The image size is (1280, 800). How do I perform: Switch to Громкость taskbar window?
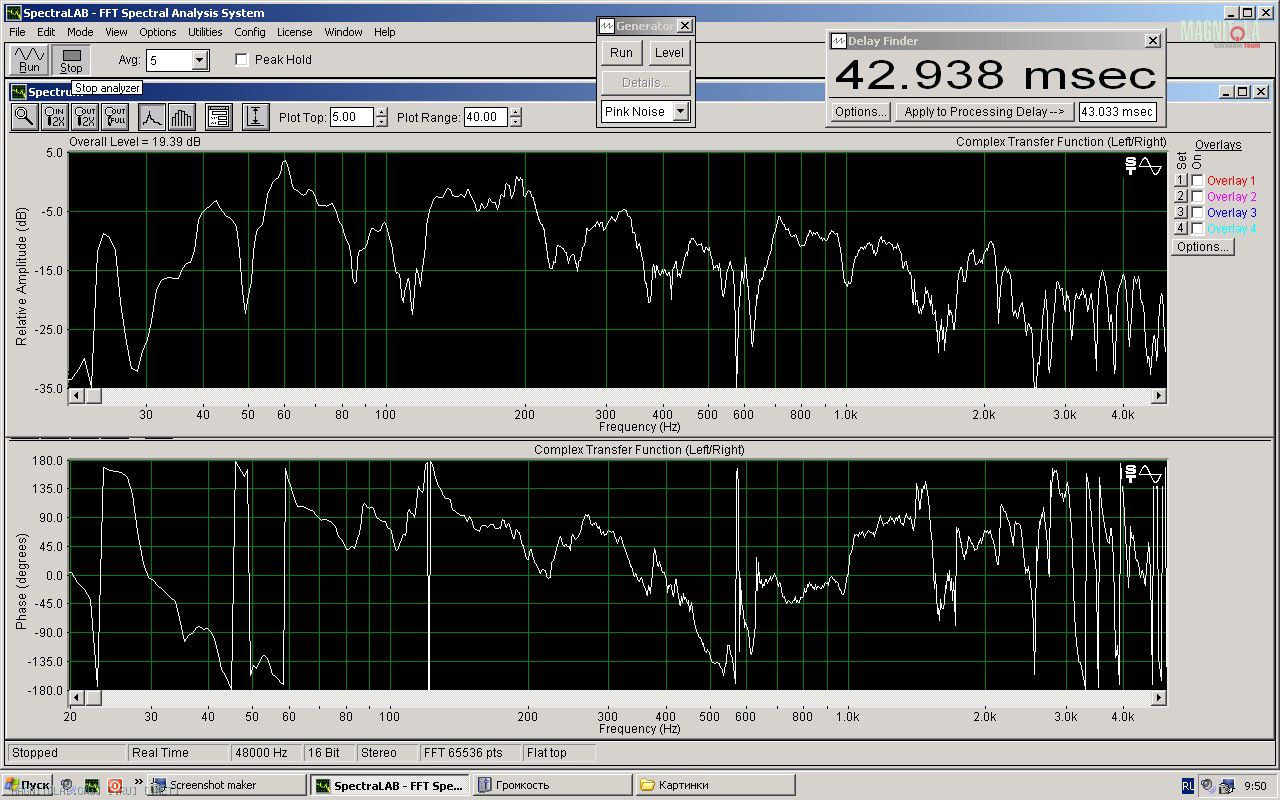(x=552, y=785)
